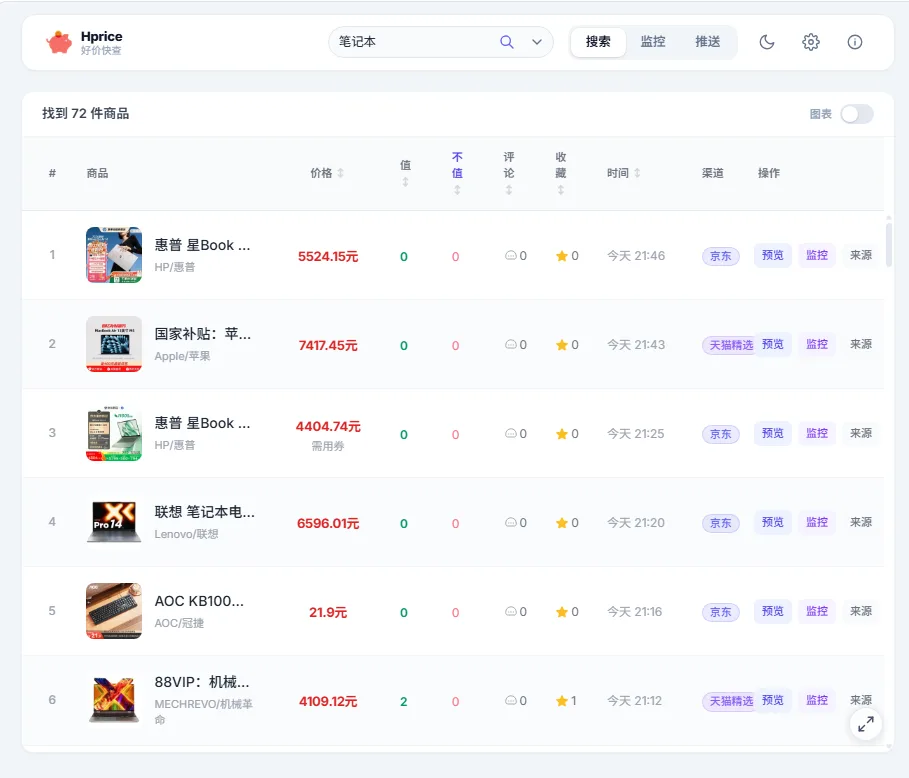
Task: Click the comment bubble icon in Lenovo row
Action: pyautogui.click(x=510, y=522)
